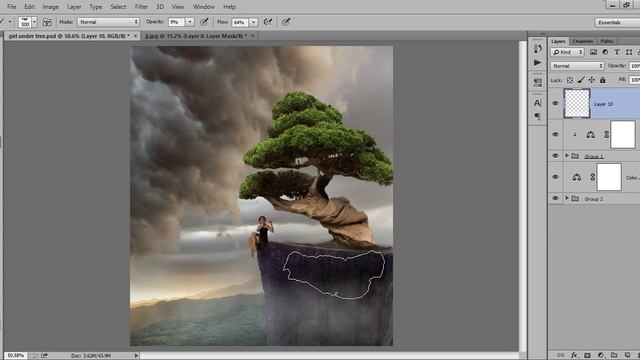Open brush preset picker arrow
The height and width of the screenshot is (360, 640).
tap(34, 22)
